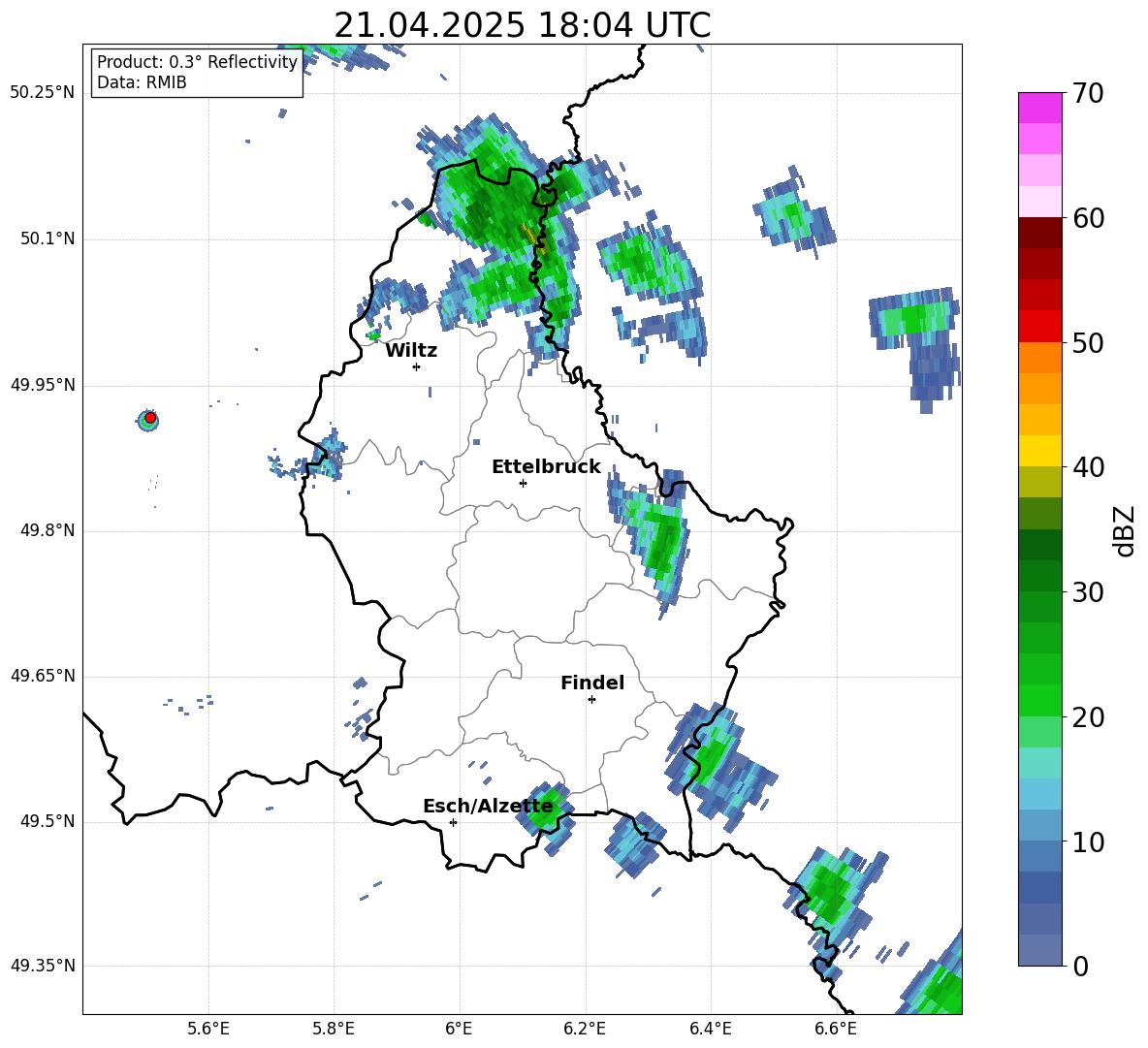This screenshot has width=1148, height=1048.
Task: Click the yellow colorbar segment above 40
Action: (1039, 451)
